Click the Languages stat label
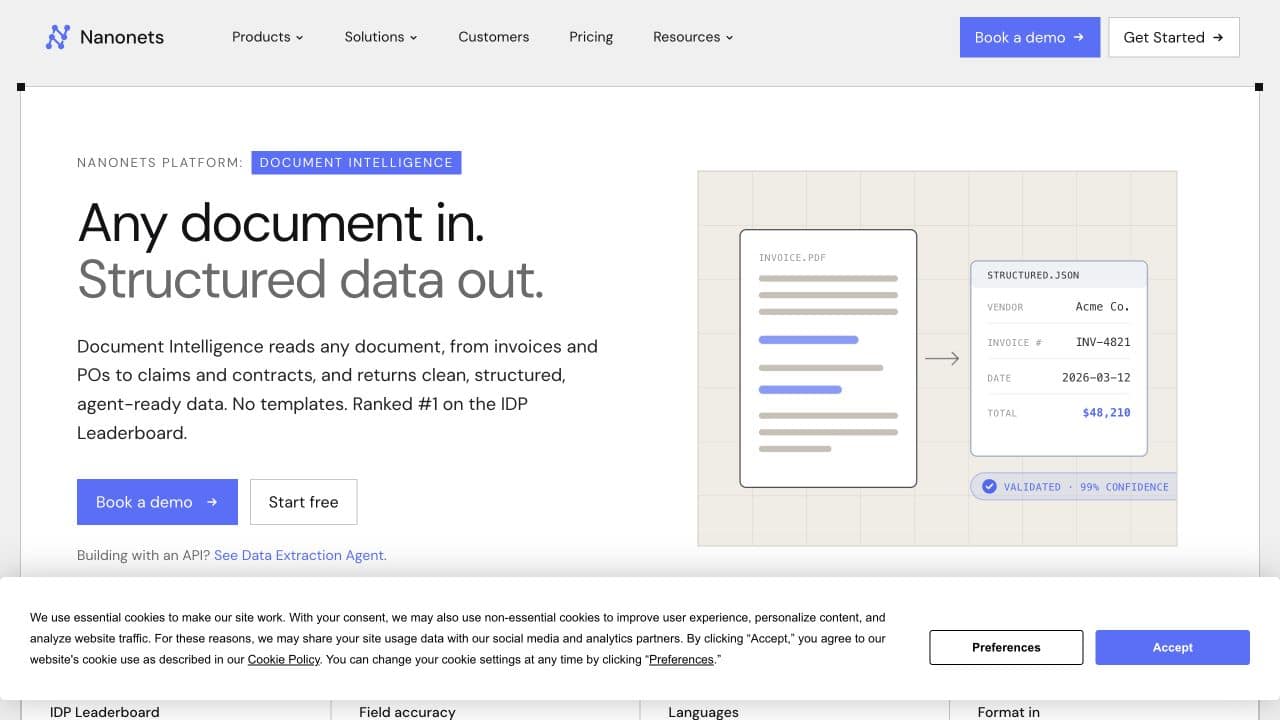This screenshot has height=720, width=1280. tap(703, 712)
